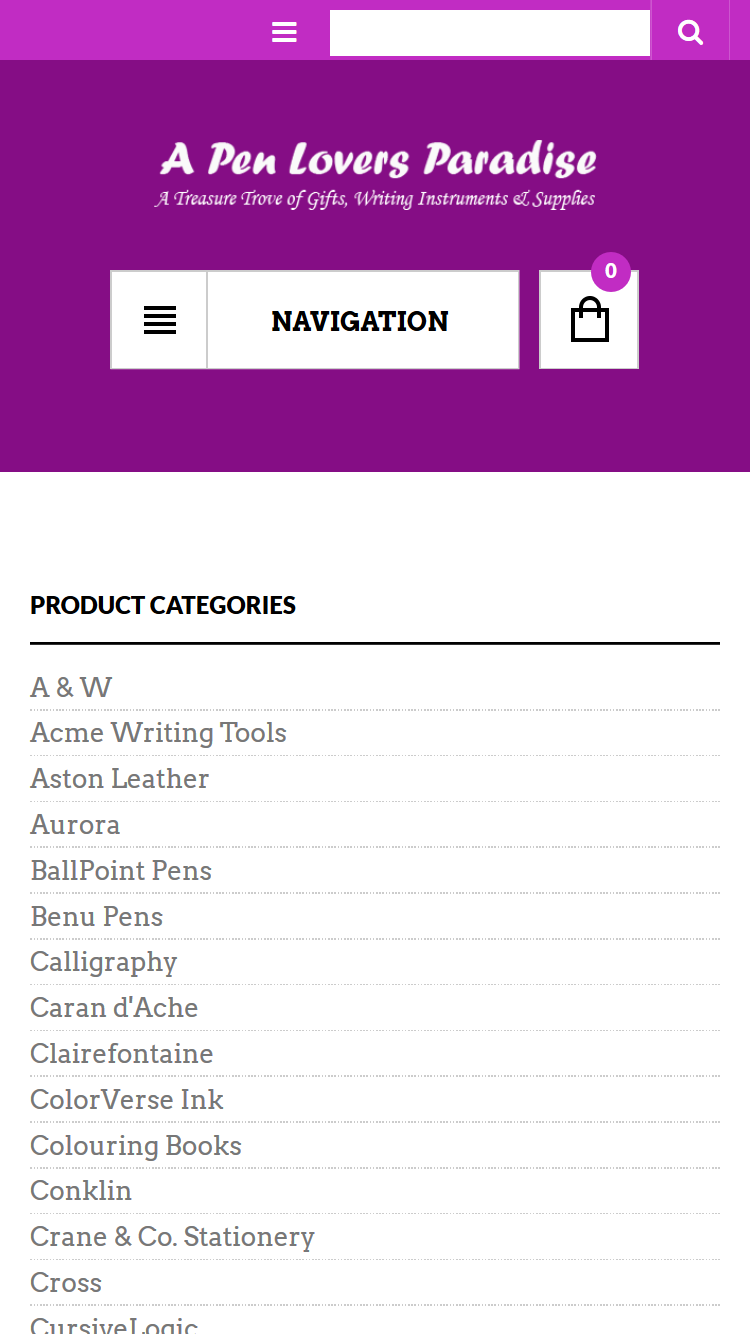Browse the ColorVerse Ink category
Image resolution: width=750 pixels, height=1334 pixels.
[x=126, y=1100]
